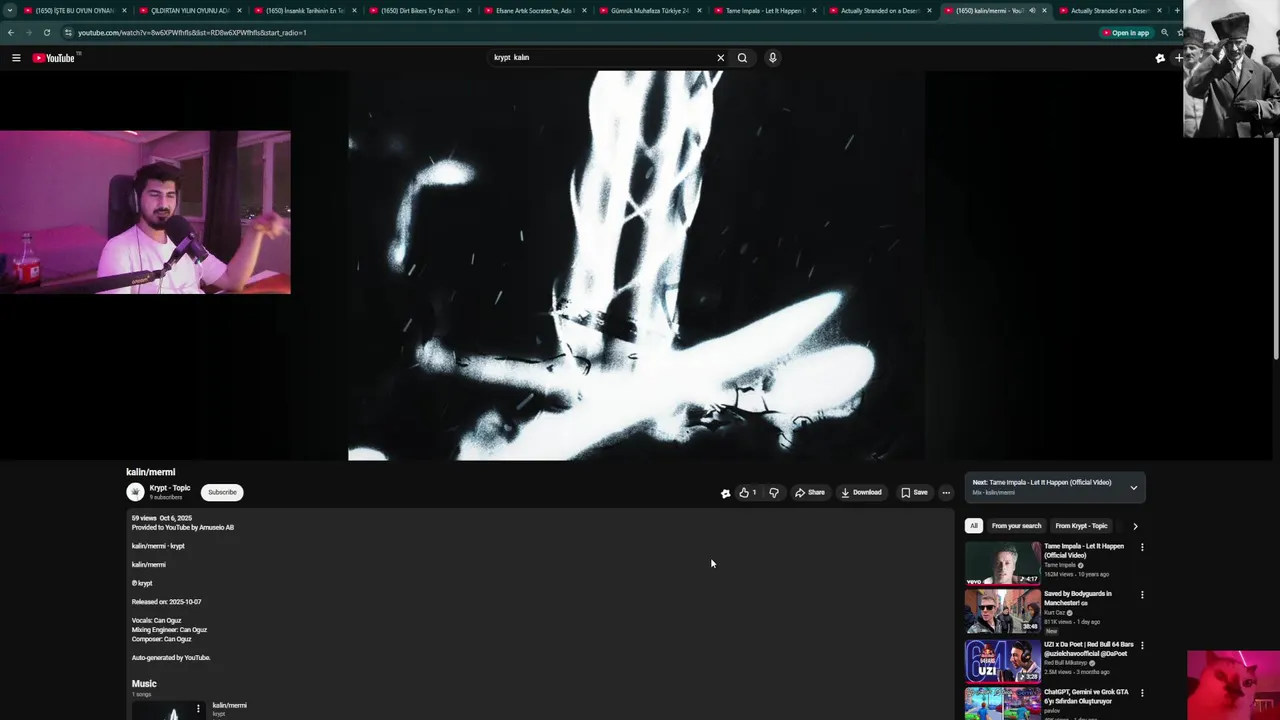Screen dimensions: 1280x720
Task: Open options for Saved by Bodyguards video
Action: [1142, 595]
